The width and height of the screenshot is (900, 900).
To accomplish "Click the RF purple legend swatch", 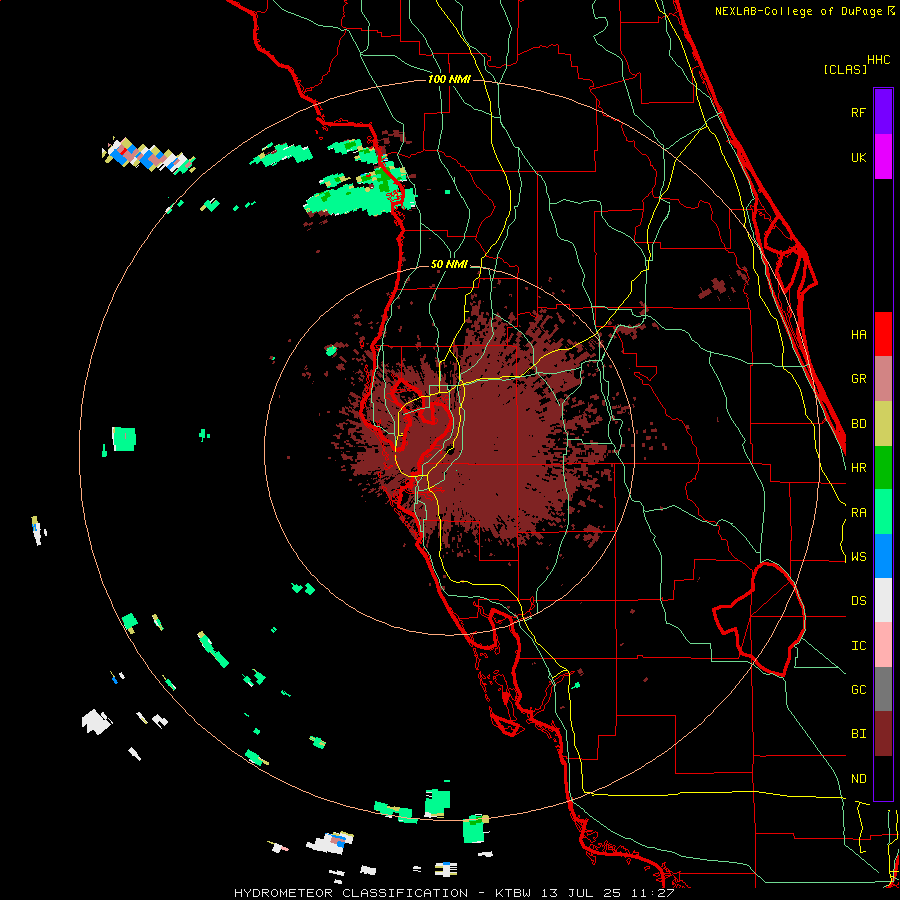I will pos(883,112).
